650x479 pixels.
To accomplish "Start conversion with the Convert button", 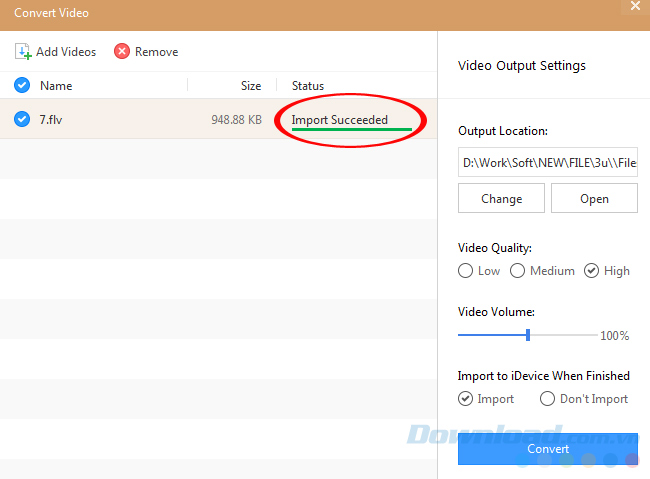I will click(548, 449).
